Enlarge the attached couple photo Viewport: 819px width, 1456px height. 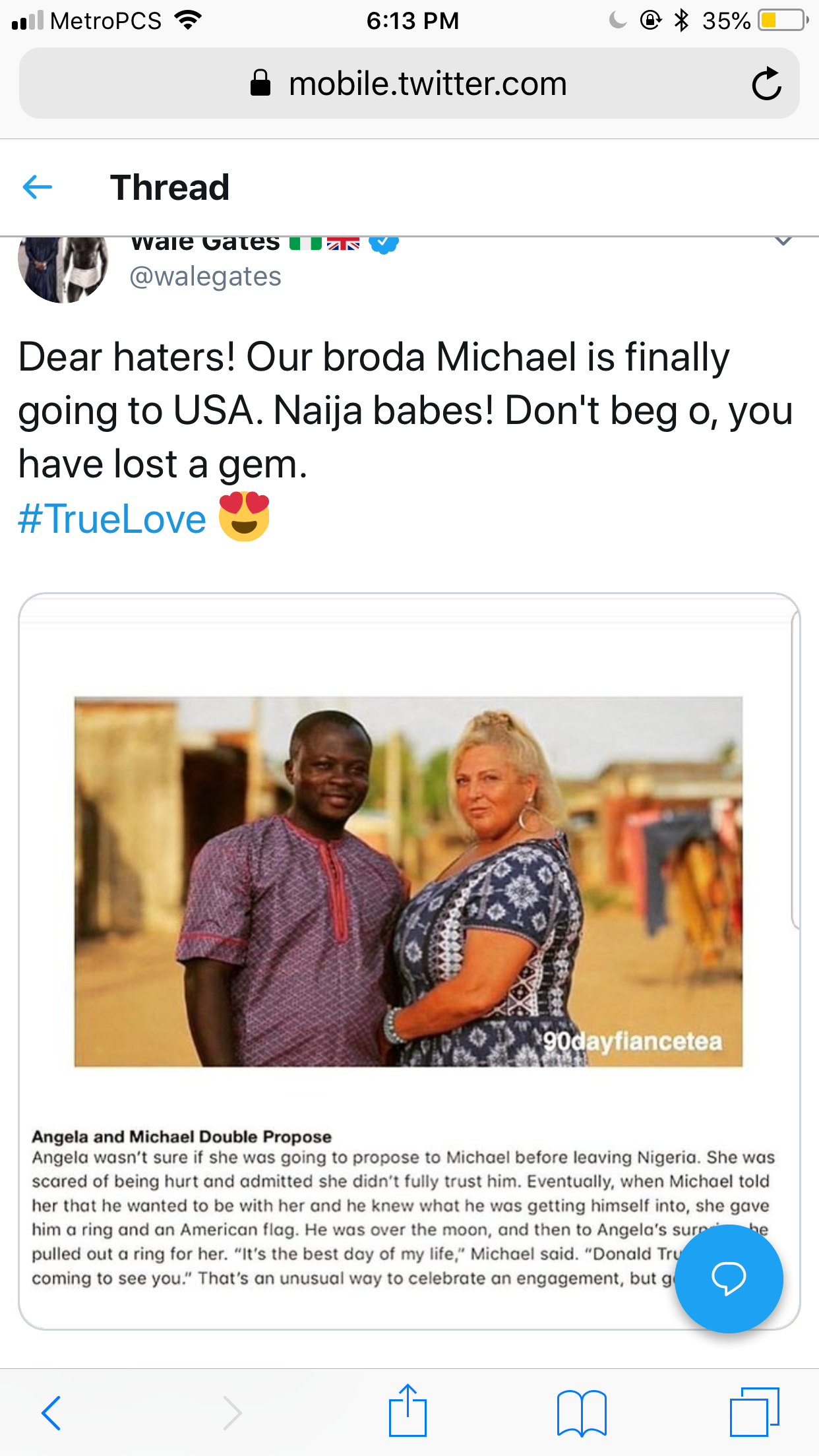click(x=408, y=881)
